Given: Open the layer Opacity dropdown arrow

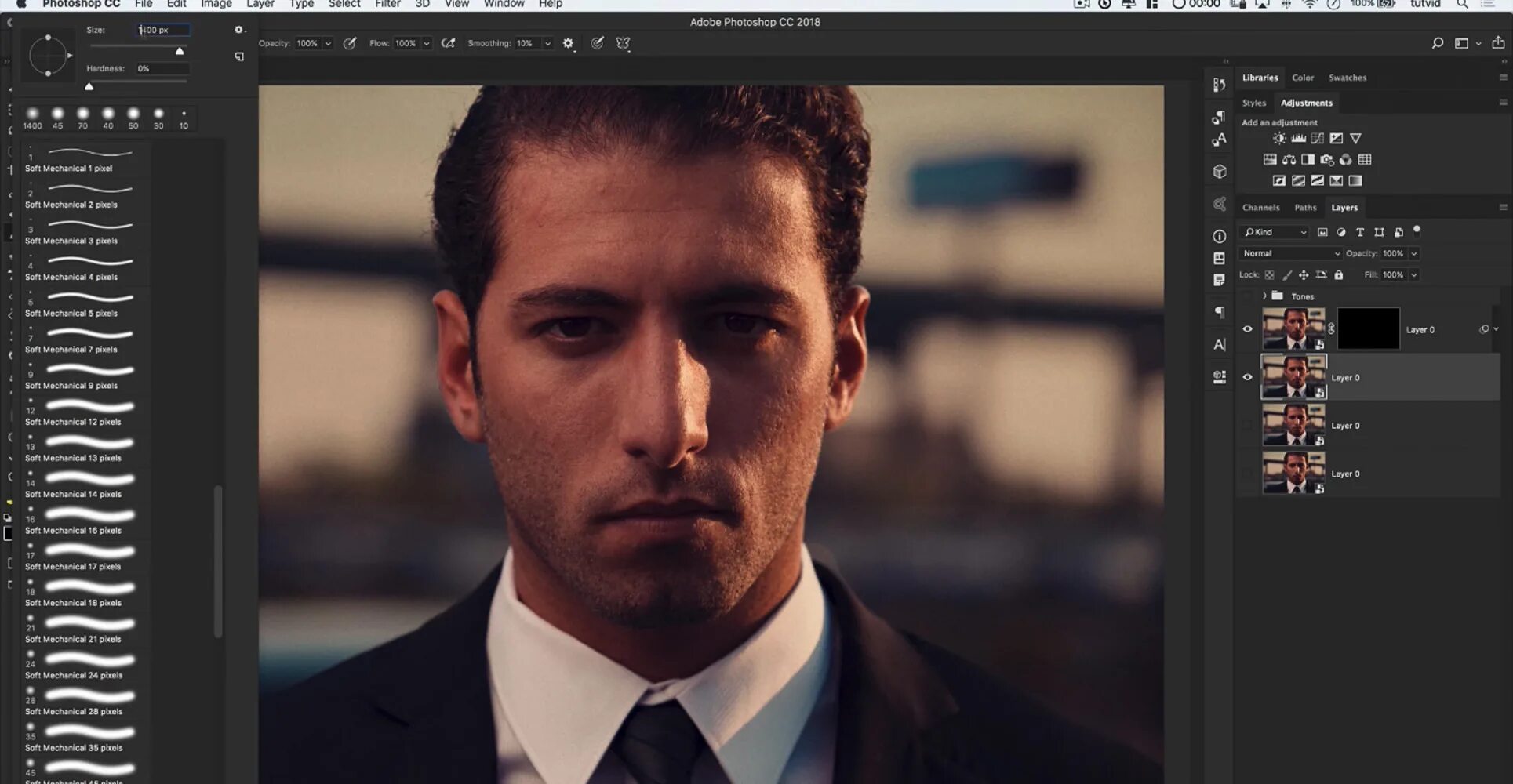Looking at the screenshot, I should point(1414,254).
